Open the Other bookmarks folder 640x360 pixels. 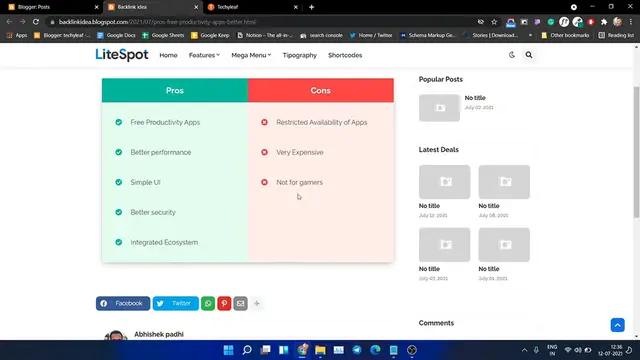point(565,36)
